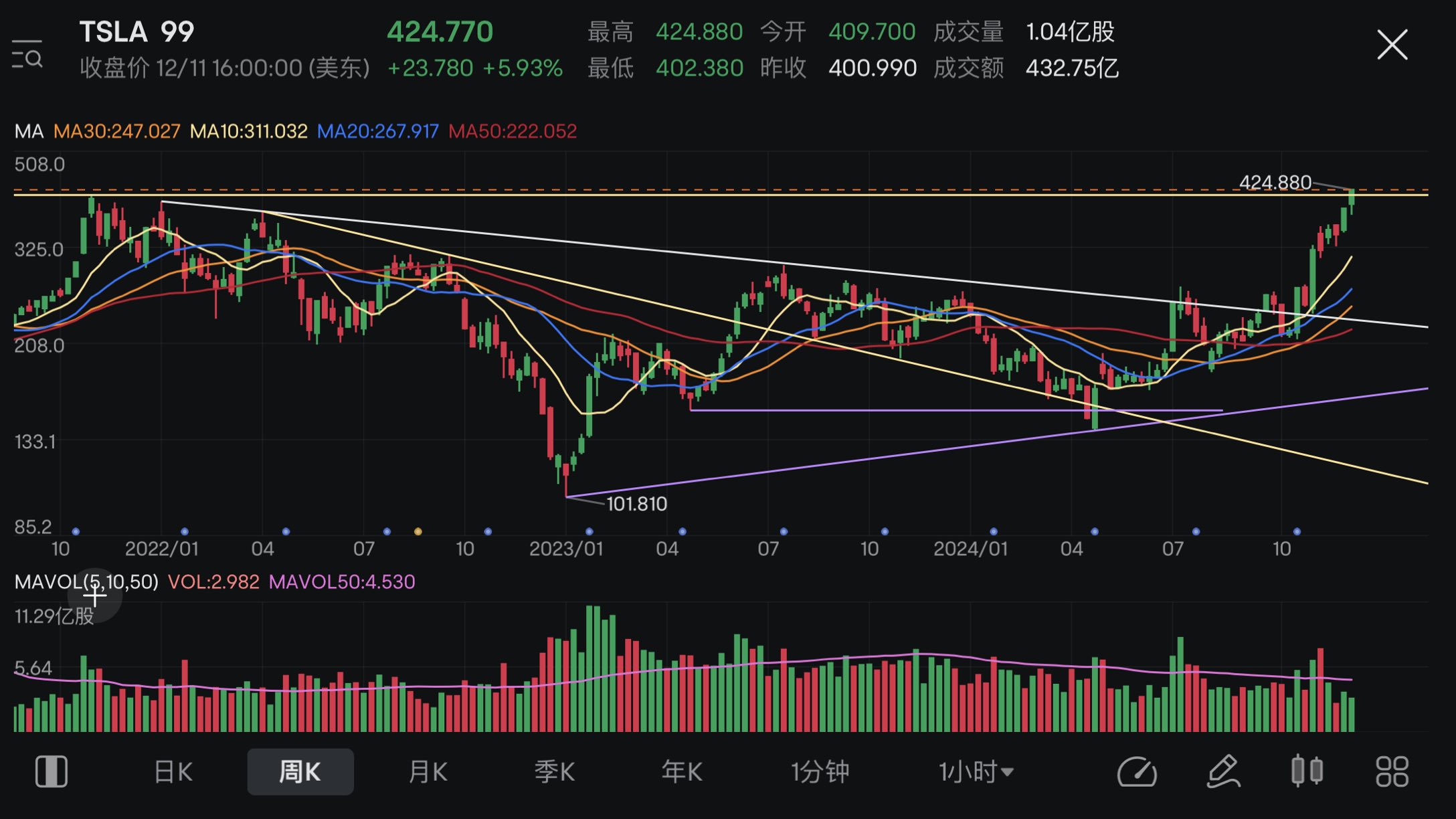Screen dimensions: 1456x819
Task: Switch to the 季K quarterly chart
Action: click(x=555, y=772)
